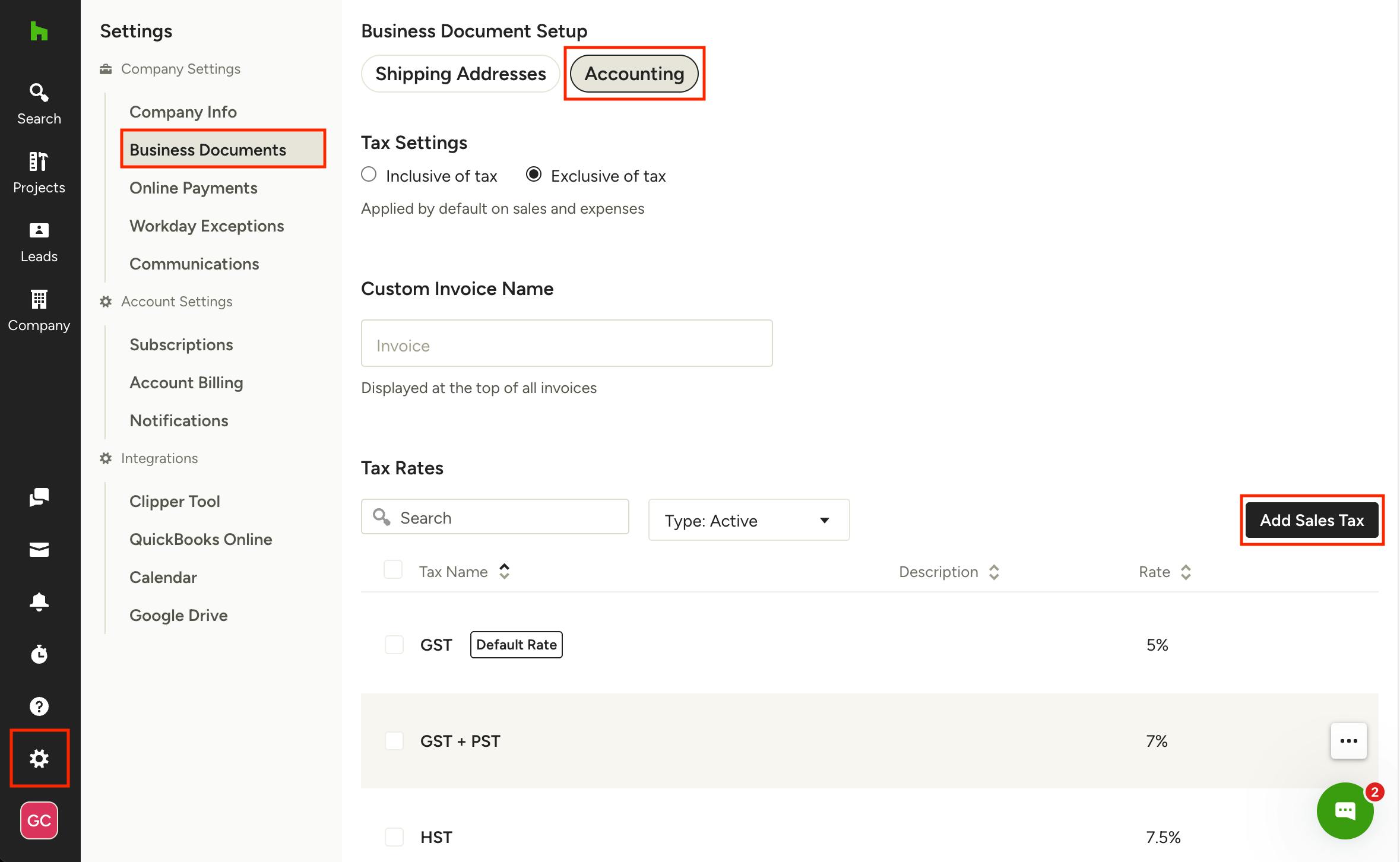This screenshot has width=1400, height=862.
Task: Open the Search icon in sidebar
Action: click(x=39, y=103)
